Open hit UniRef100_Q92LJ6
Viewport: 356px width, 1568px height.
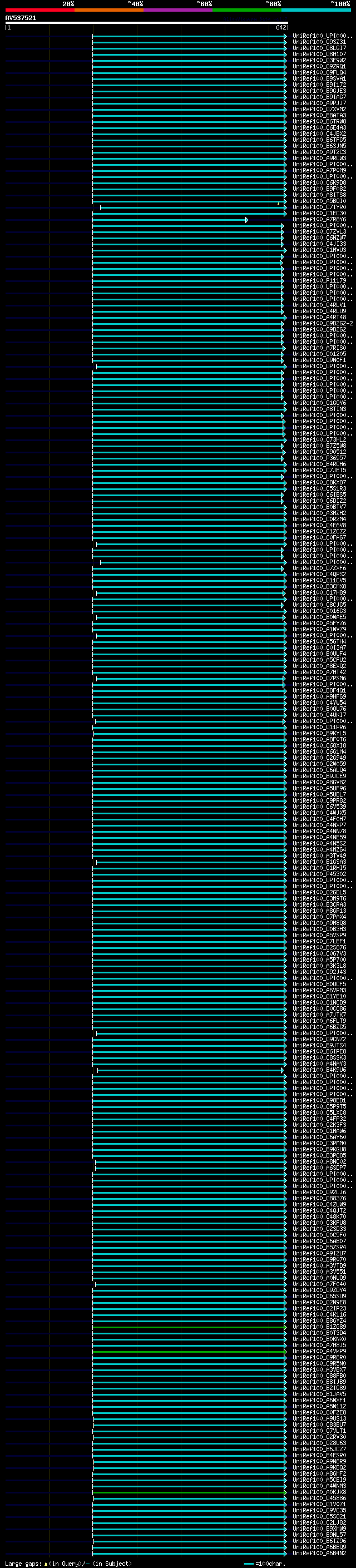pyautogui.click(x=319, y=1192)
